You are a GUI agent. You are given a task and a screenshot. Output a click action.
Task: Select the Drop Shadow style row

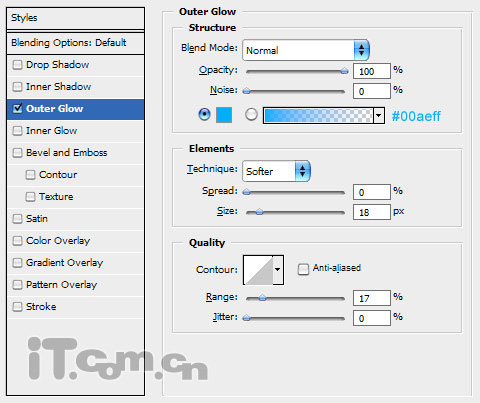[75, 65]
